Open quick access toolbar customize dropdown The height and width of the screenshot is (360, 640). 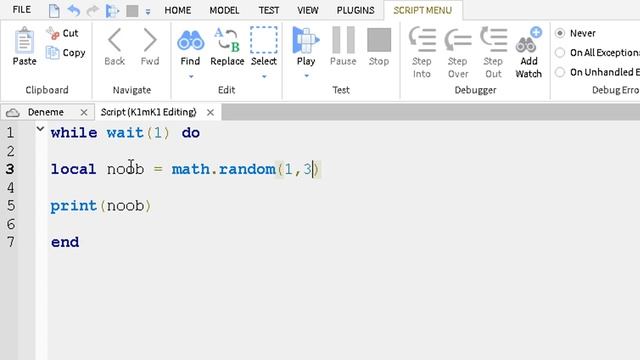[x=148, y=12]
